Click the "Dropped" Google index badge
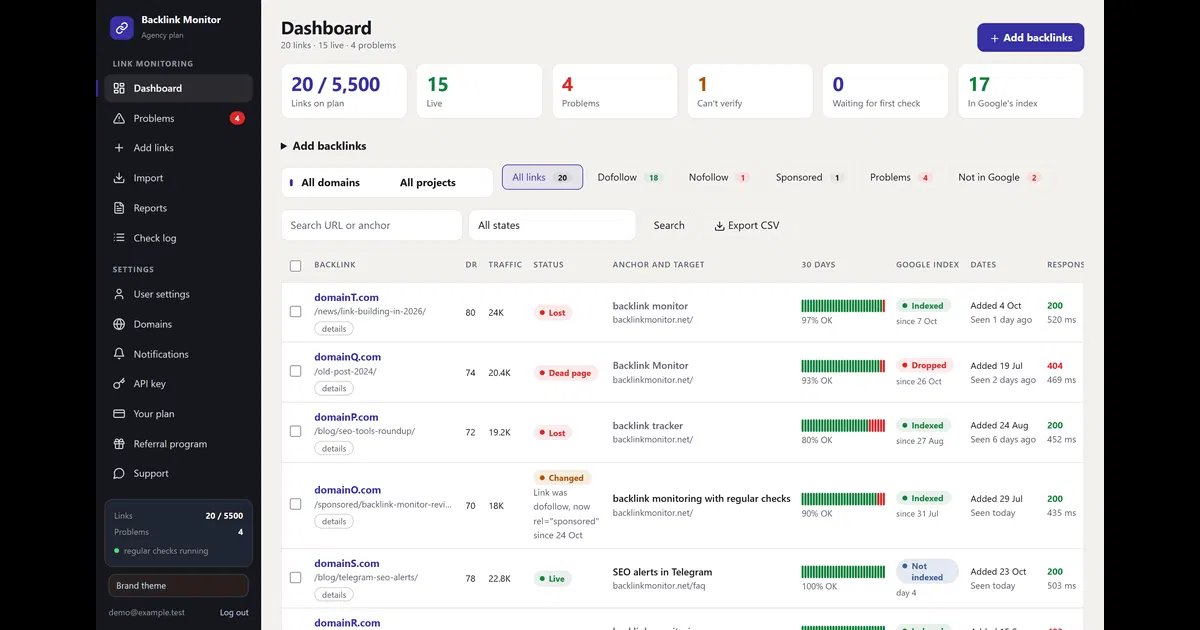The image size is (1200, 630). pos(924,365)
